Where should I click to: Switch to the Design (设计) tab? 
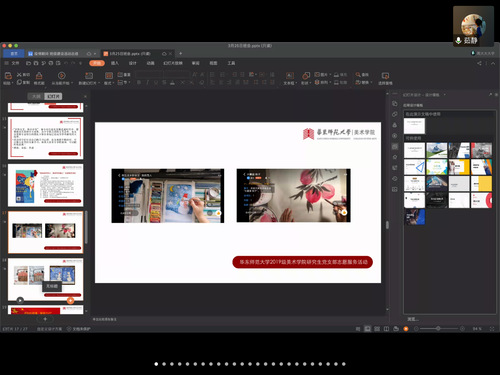point(133,63)
